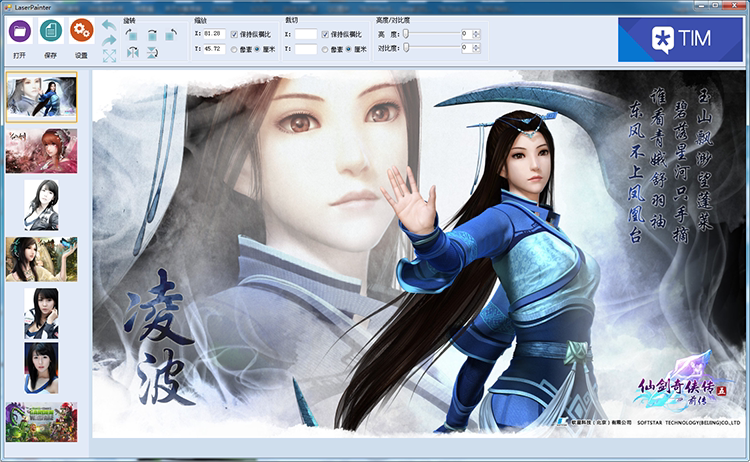Select the red-haired girl thumbnail

coord(41,151)
